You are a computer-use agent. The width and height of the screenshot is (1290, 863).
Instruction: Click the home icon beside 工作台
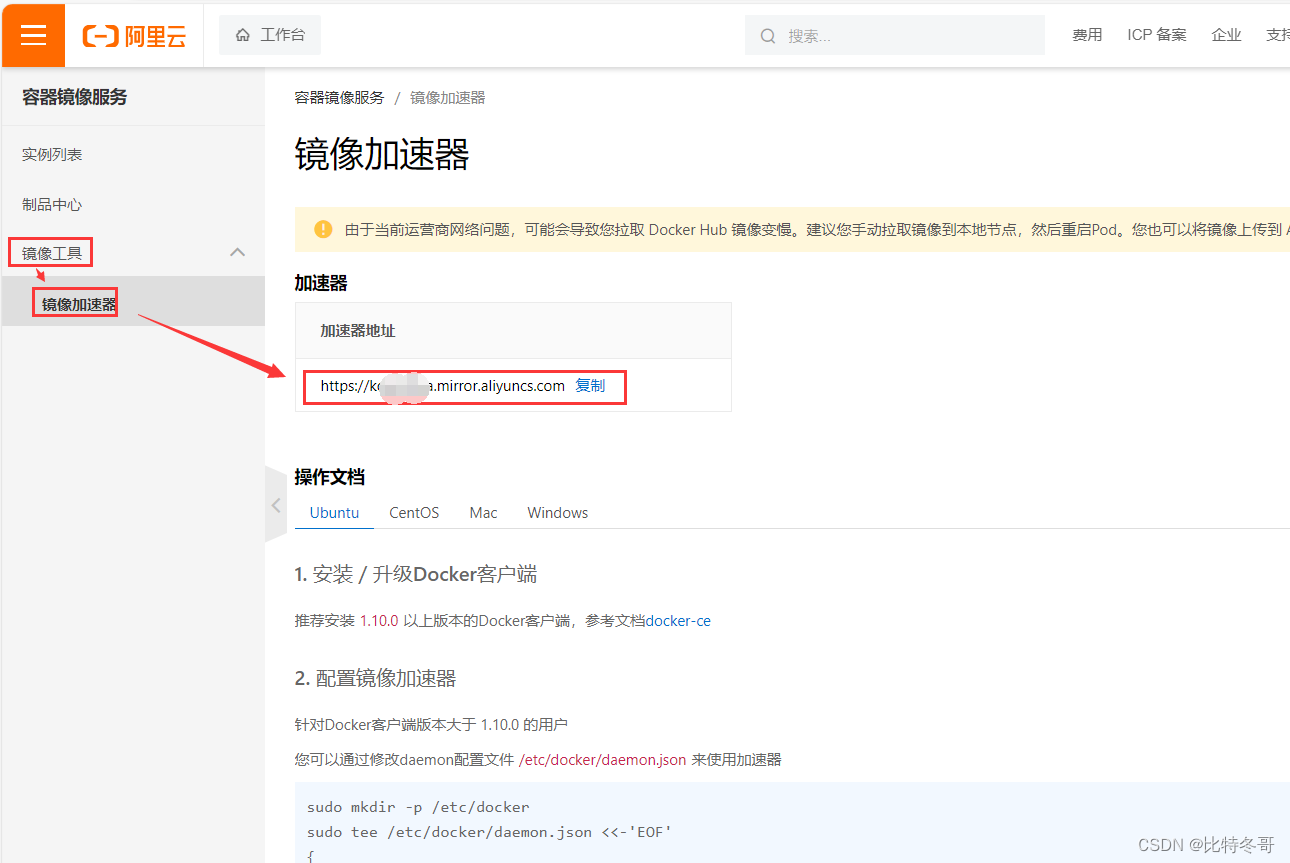(x=243, y=35)
